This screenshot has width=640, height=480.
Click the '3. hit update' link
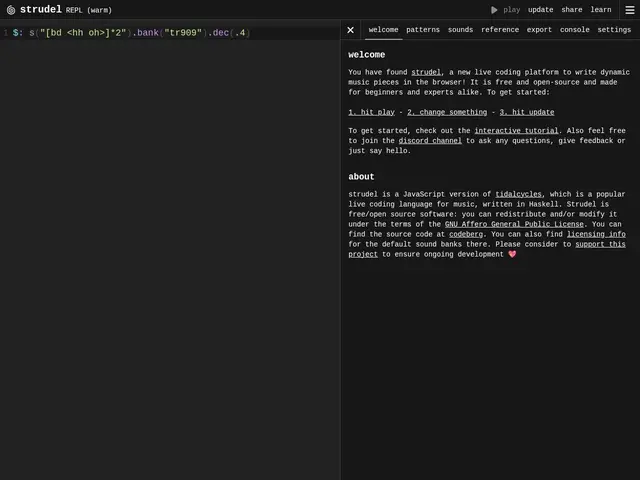pos(527,112)
